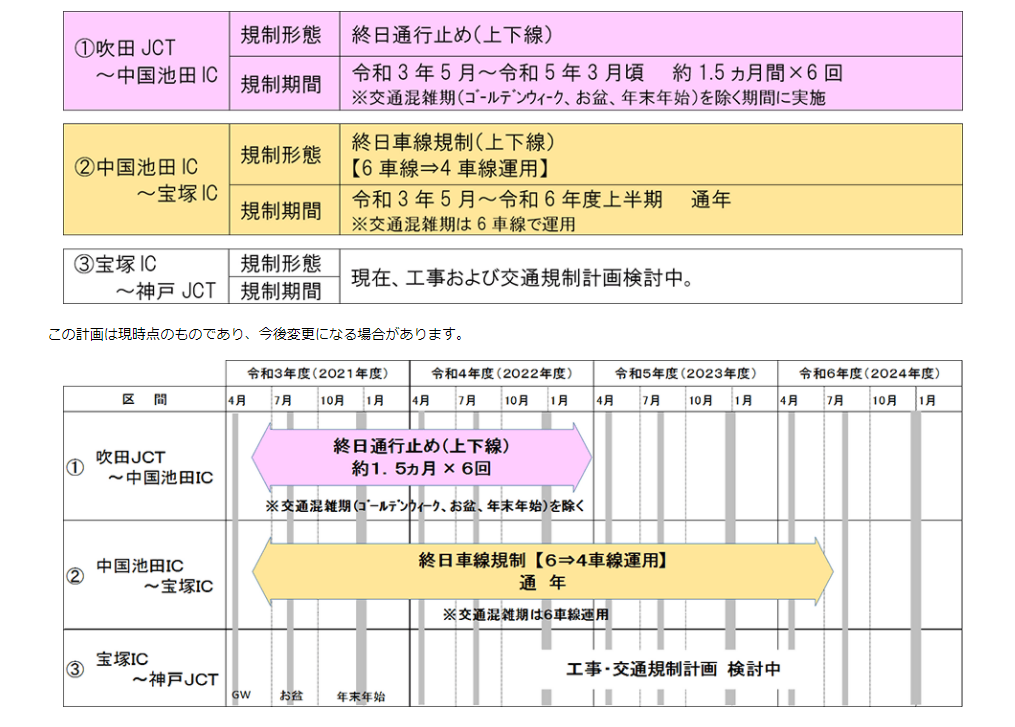The image size is (1015, 727).
Task: Click the circled ③ number in the chart row
Action: coord(75,669)
